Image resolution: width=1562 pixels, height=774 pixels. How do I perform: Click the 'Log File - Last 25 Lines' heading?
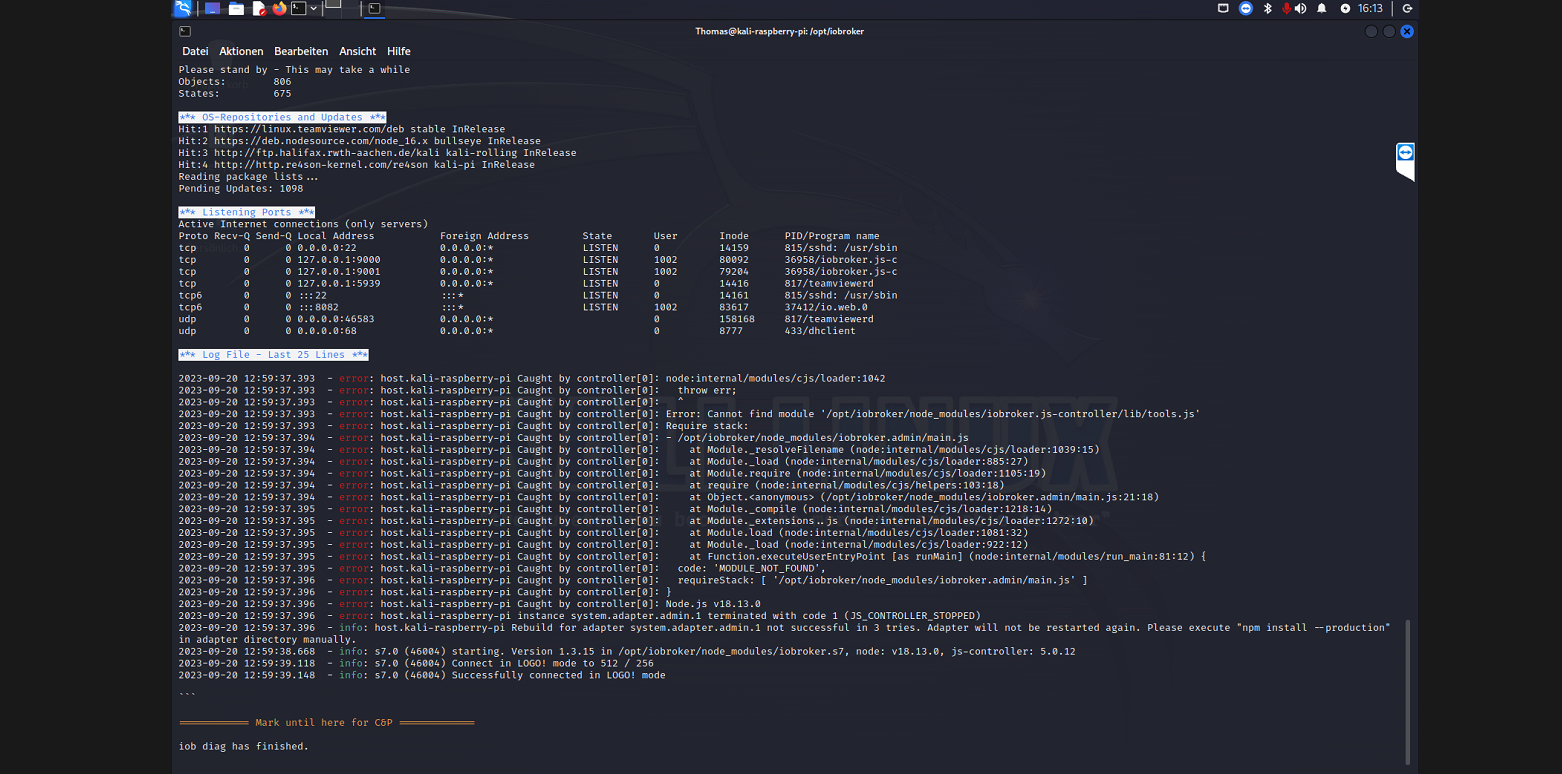point(273,355)
